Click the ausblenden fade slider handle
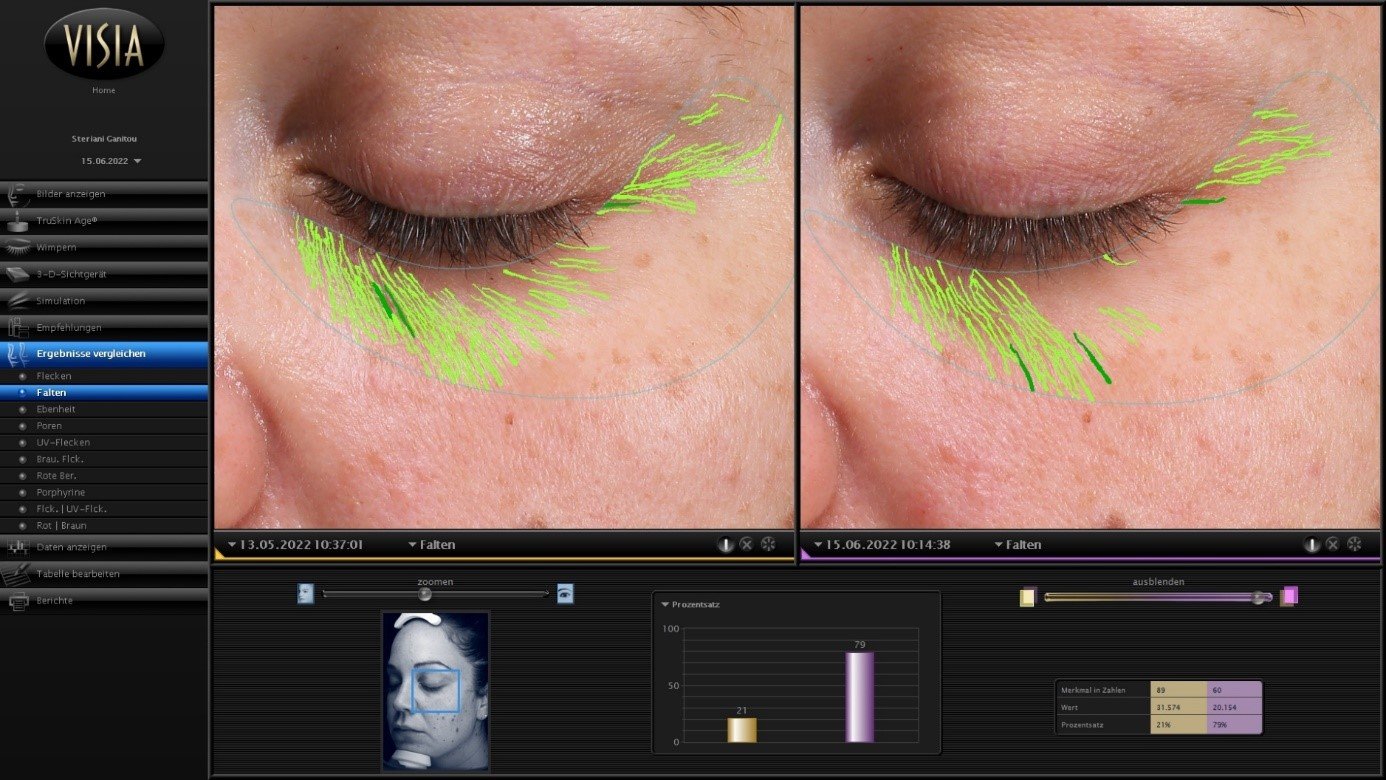 (x=1258, y=597)
